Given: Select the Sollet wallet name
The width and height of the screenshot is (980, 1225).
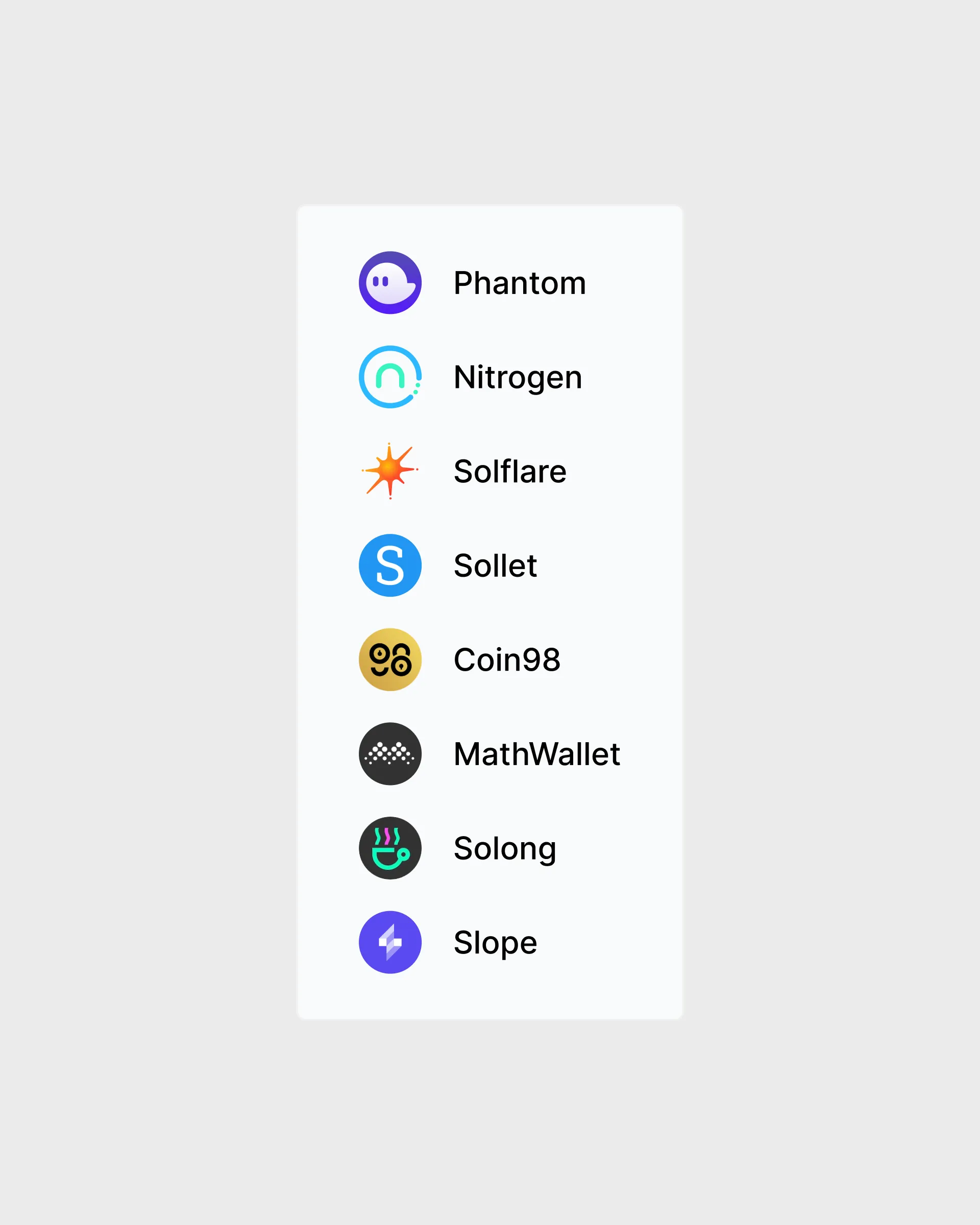Looking at the screenshot, I should (495, 566).
